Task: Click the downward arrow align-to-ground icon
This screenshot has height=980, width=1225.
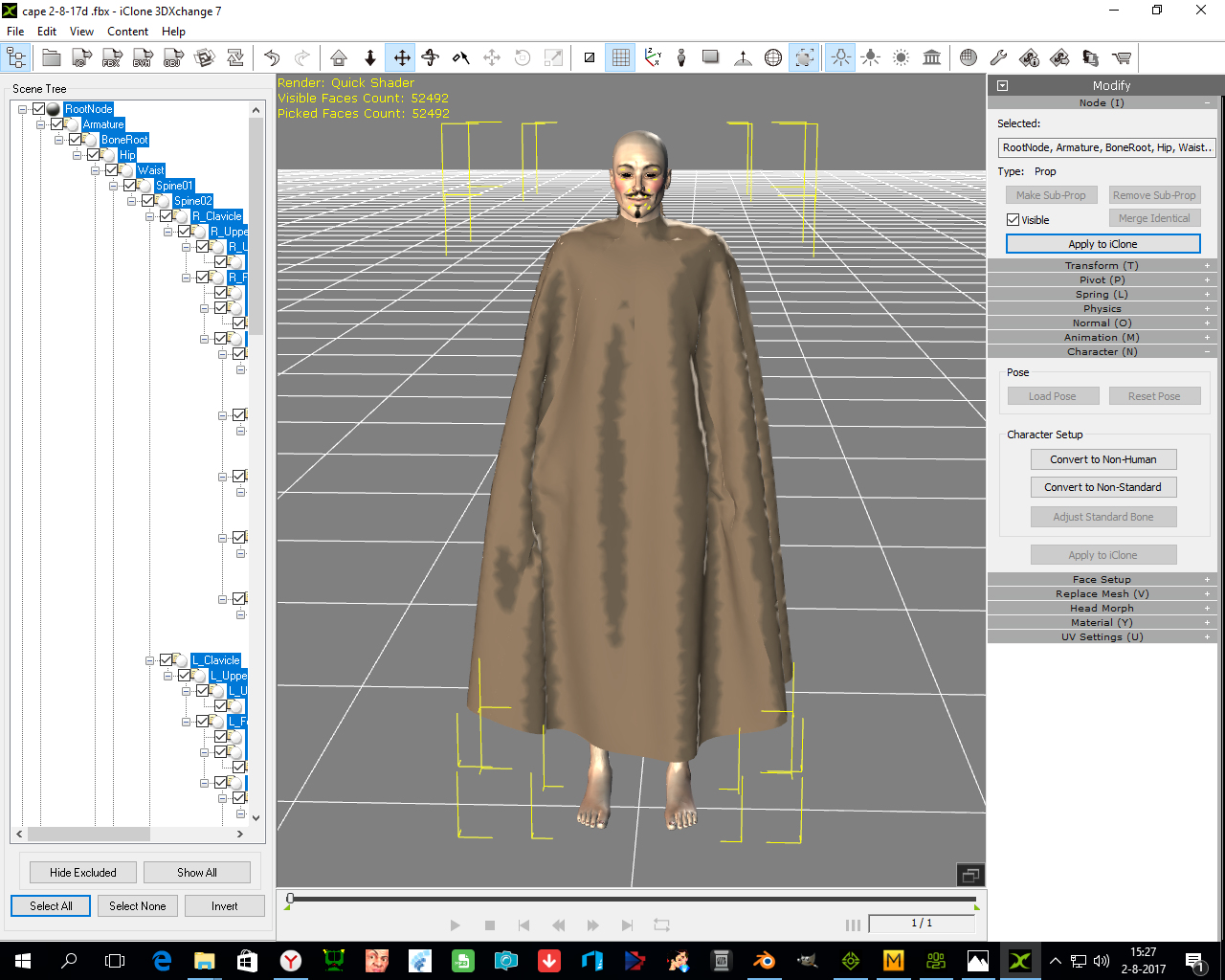Action: coord(370,58)
